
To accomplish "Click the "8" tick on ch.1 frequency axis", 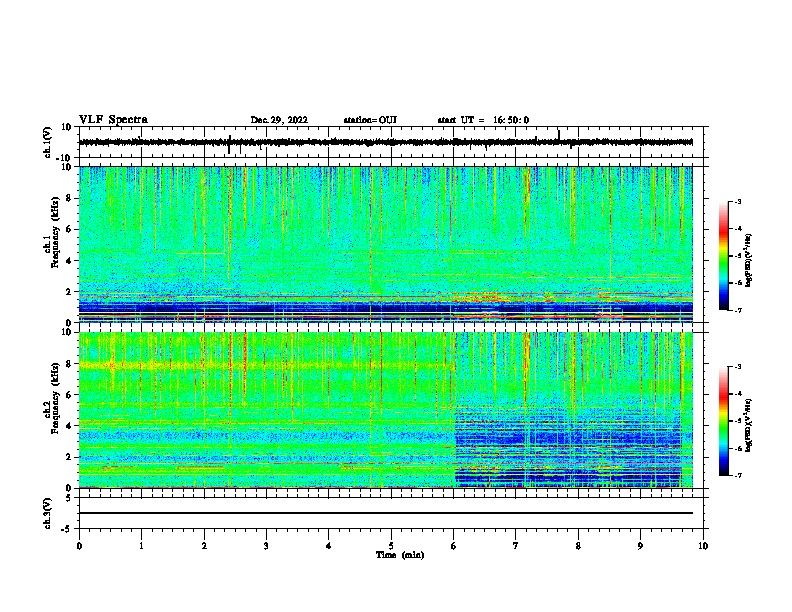I will tap(69, 198).
